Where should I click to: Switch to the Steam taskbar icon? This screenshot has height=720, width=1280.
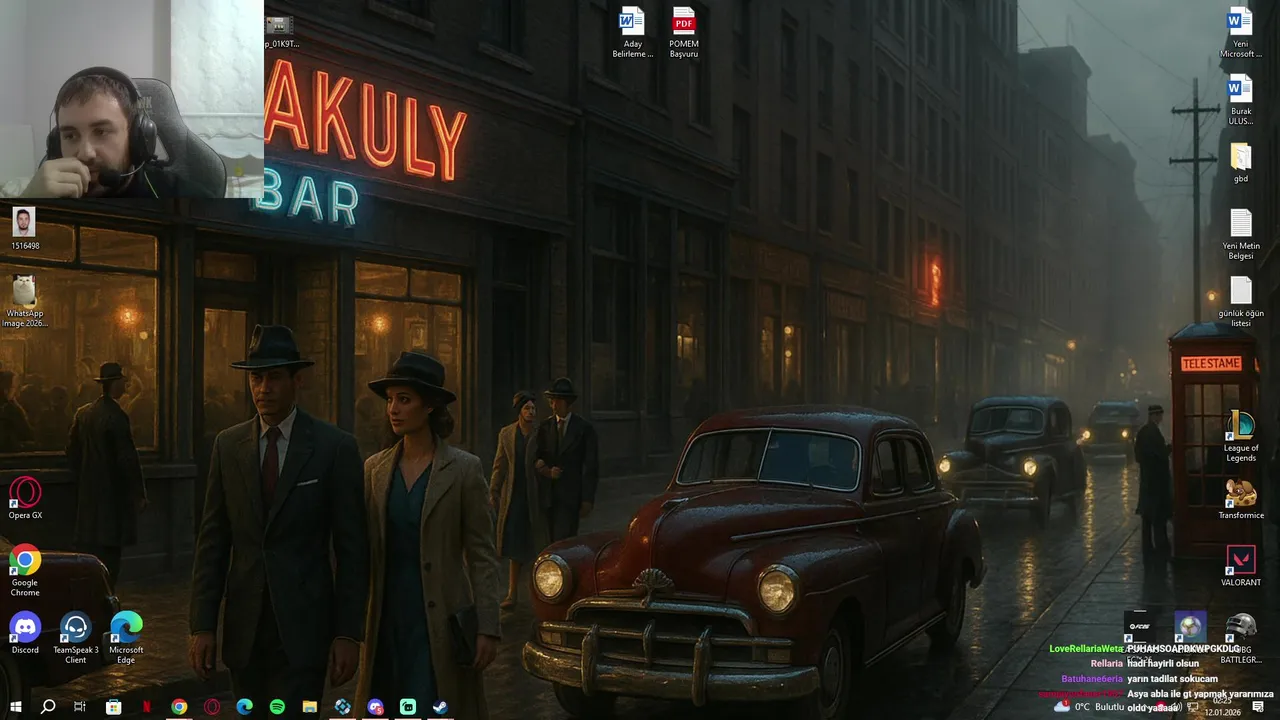coord(440,707)
